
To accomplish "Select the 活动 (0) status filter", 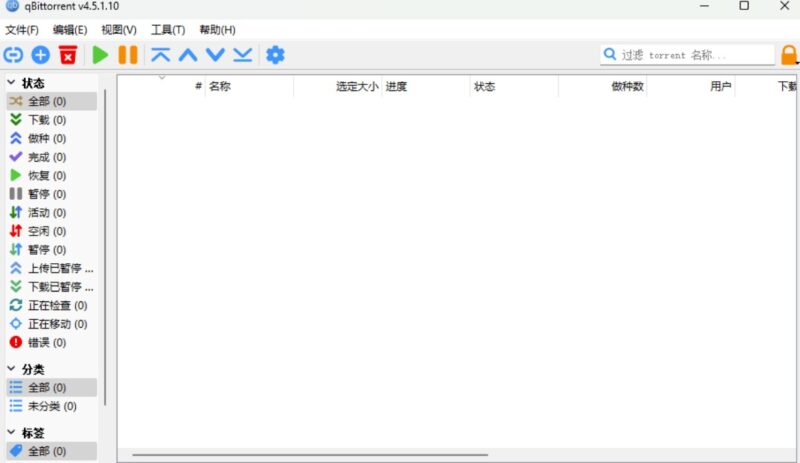I will coord(52,212).
